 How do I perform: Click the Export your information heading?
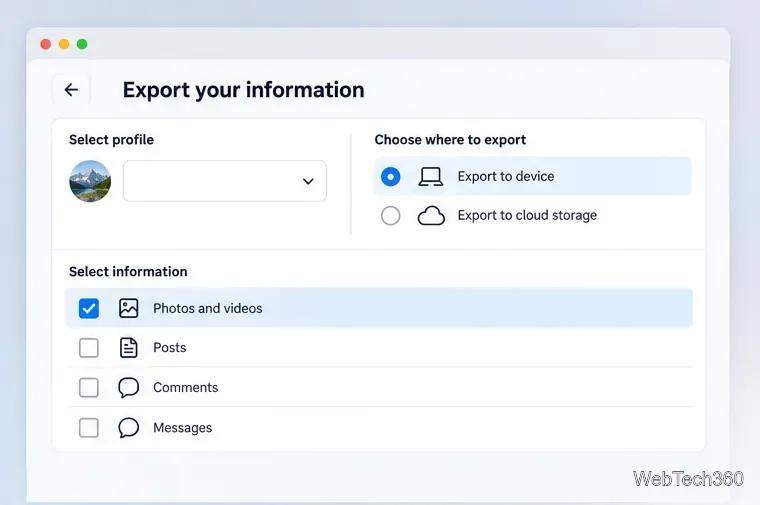coord(243,90)
